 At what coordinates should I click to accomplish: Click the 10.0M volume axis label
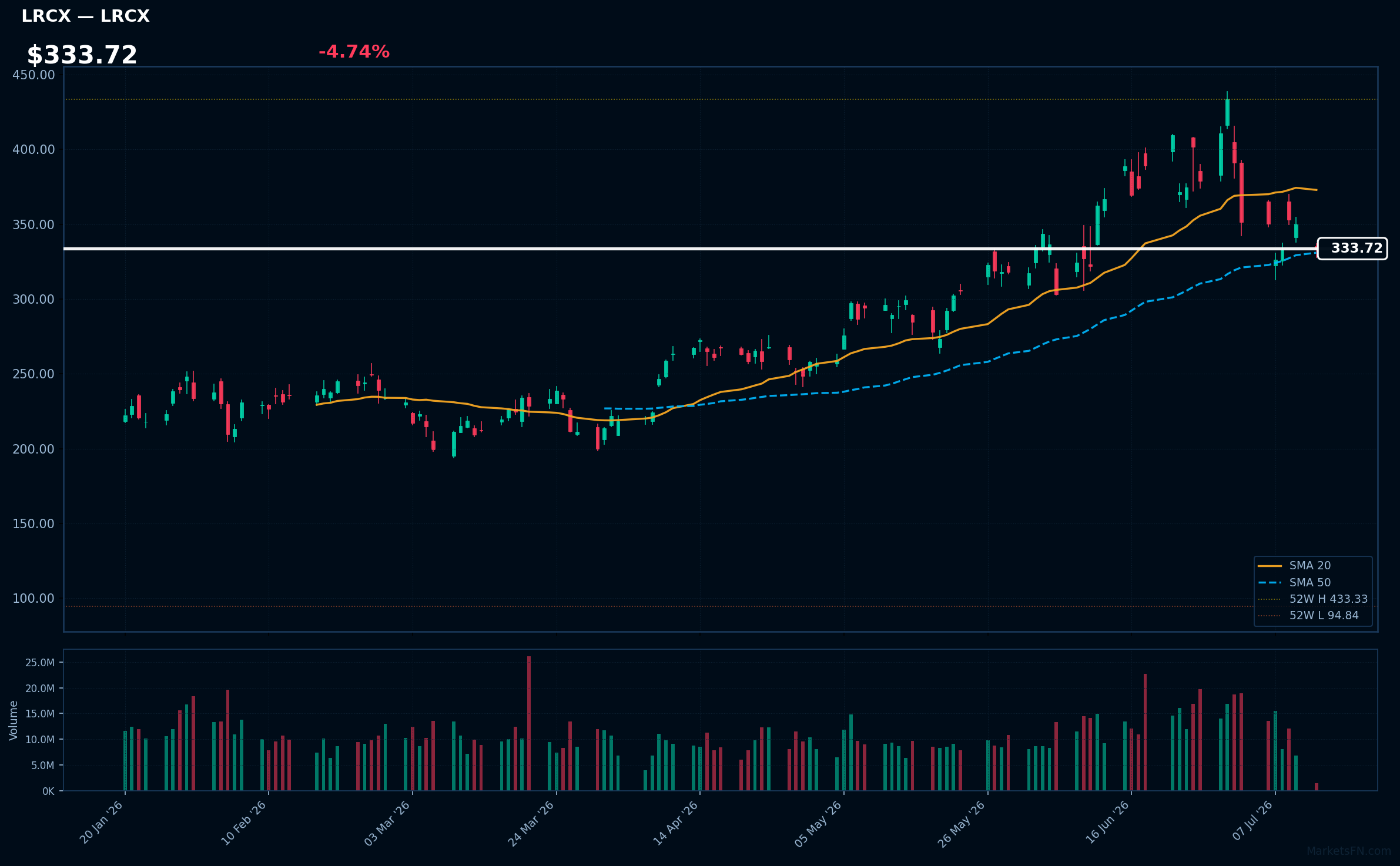click(x=40, y=740)
